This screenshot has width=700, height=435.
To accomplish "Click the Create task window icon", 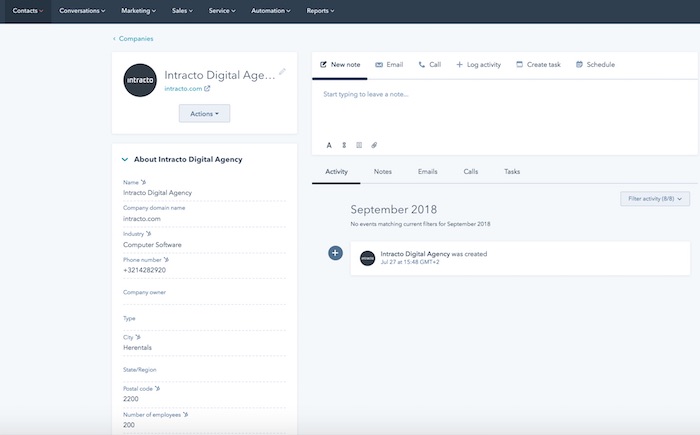I will (x=520, y=65).
